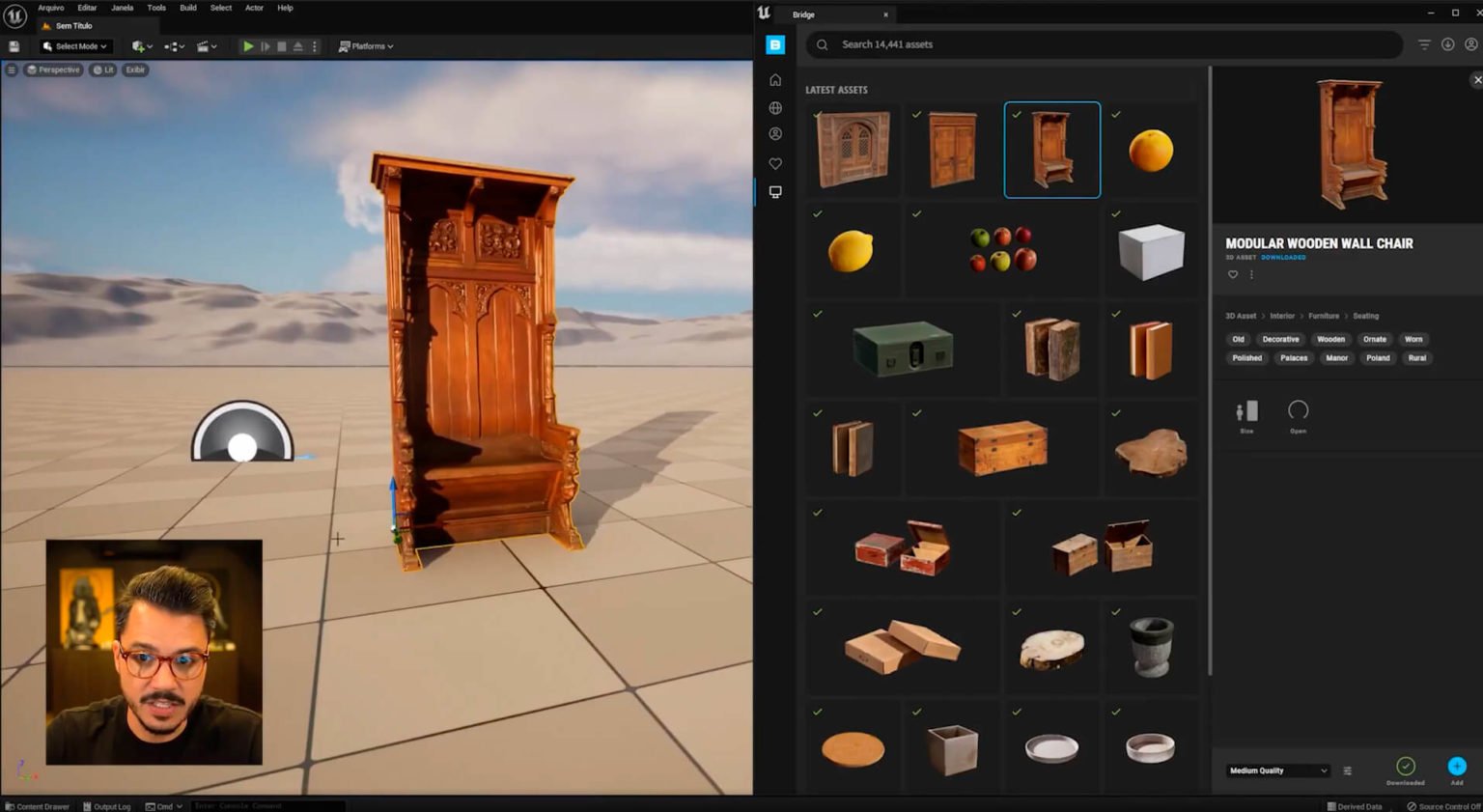
Task: Click the account profile icon in Bridge sidebar
Action: click(775, 133)
